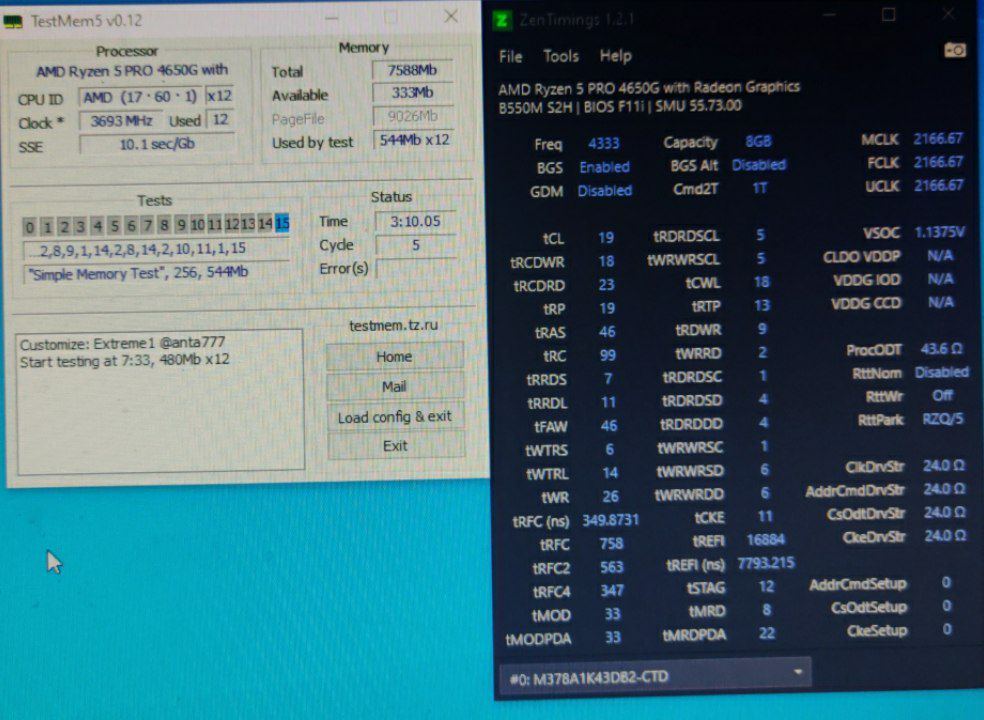Click the empty Error(s) field
The width and height of the screenshot is (984, 720).
[x=415, y=269]
